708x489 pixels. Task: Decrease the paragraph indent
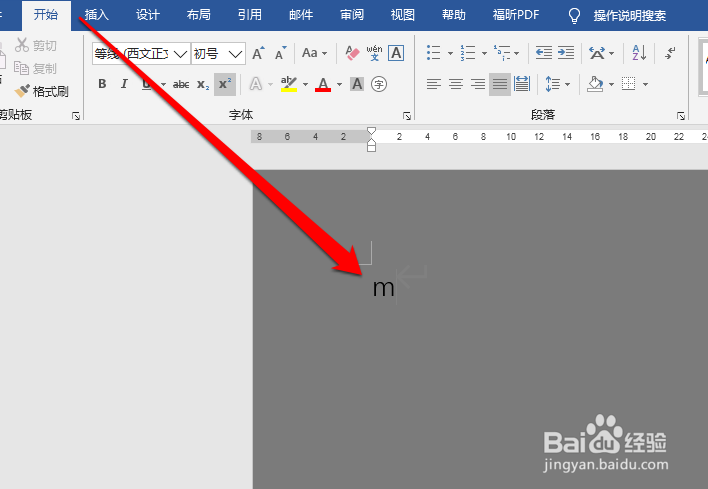[544, 53]
